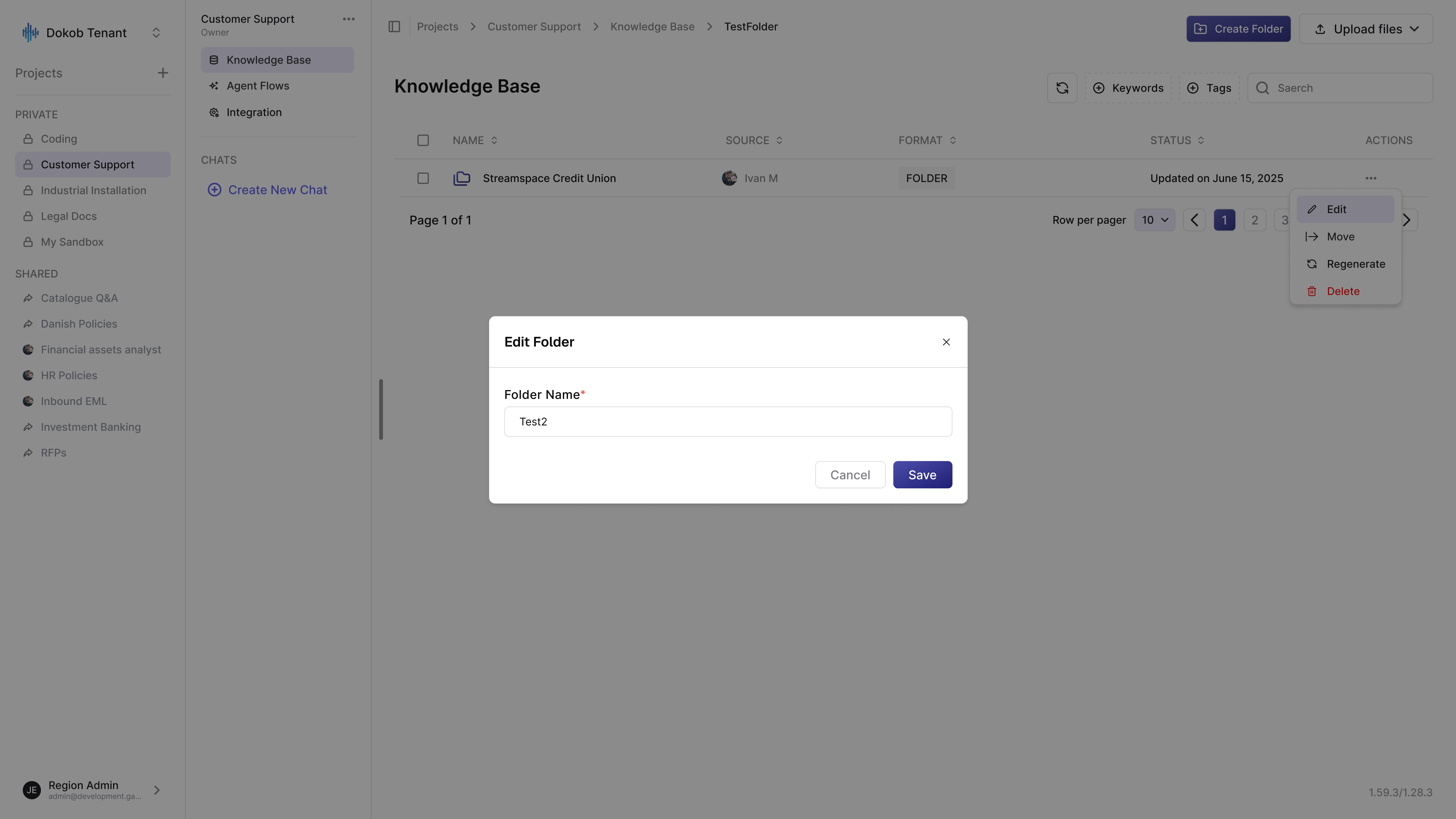Toggle the sidebar panel icon

[x=395, y=27]
